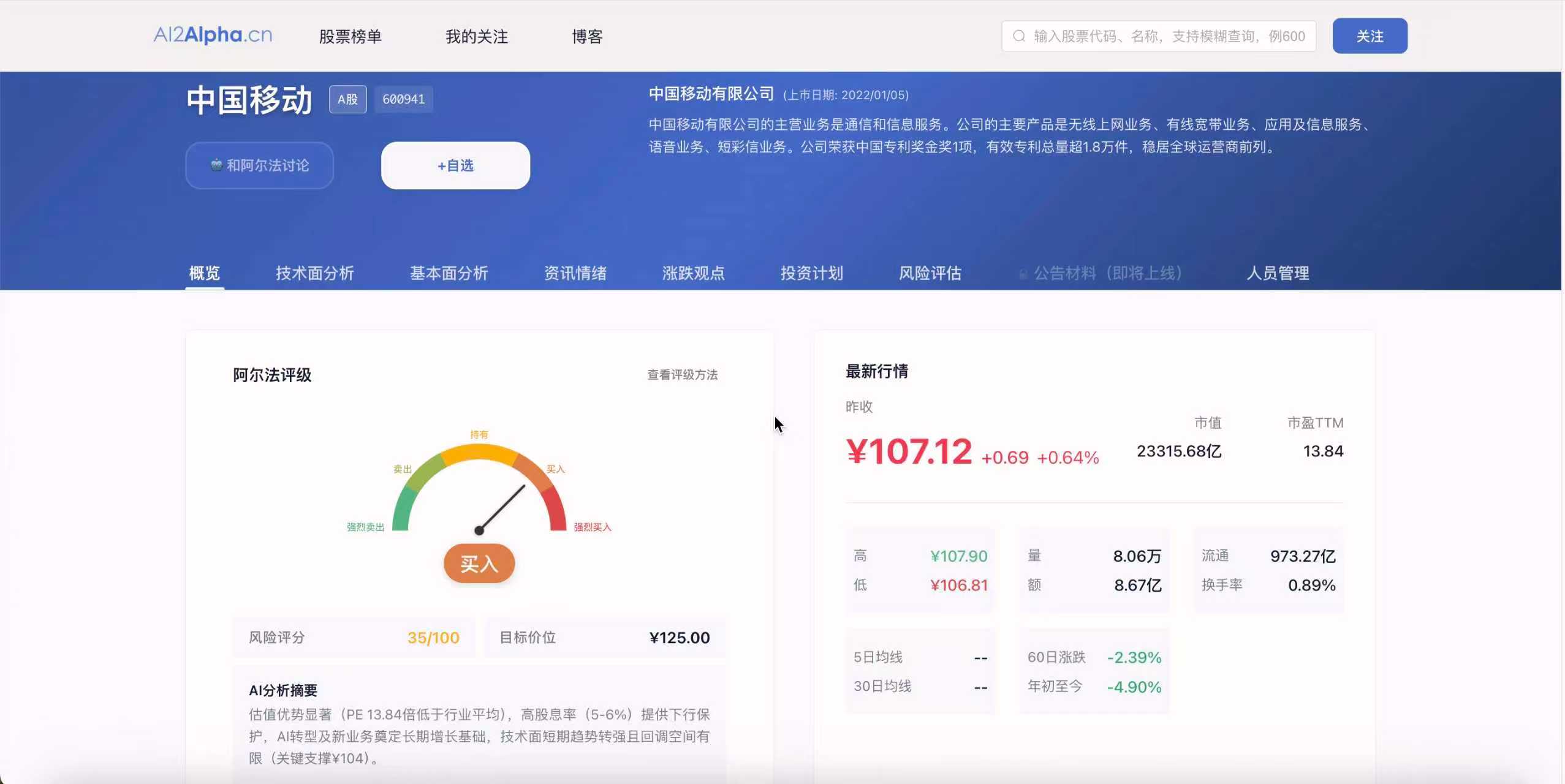This screenshot has height=784, width=1565.
Task: Click the rating gauge needle
Action: coord(502,508)
